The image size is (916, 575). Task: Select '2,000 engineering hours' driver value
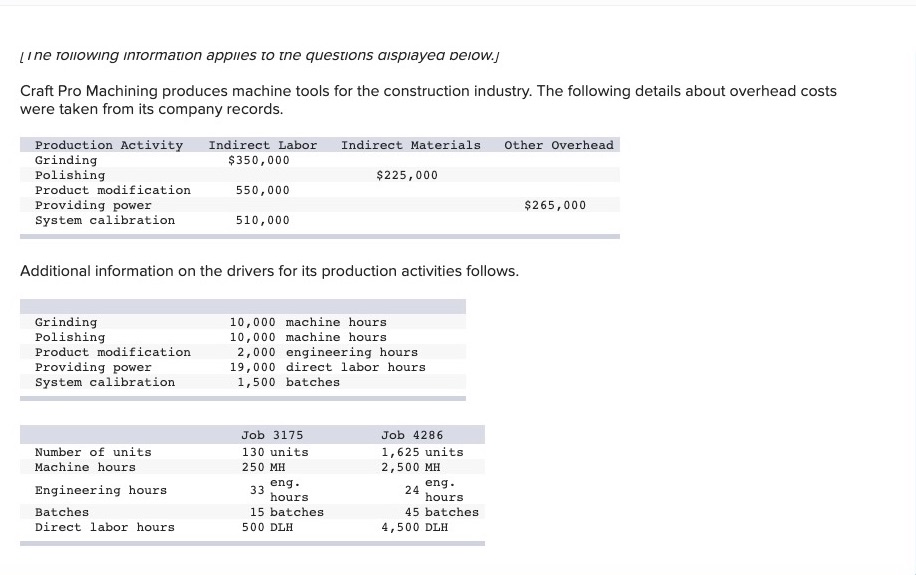coord(327,352)
